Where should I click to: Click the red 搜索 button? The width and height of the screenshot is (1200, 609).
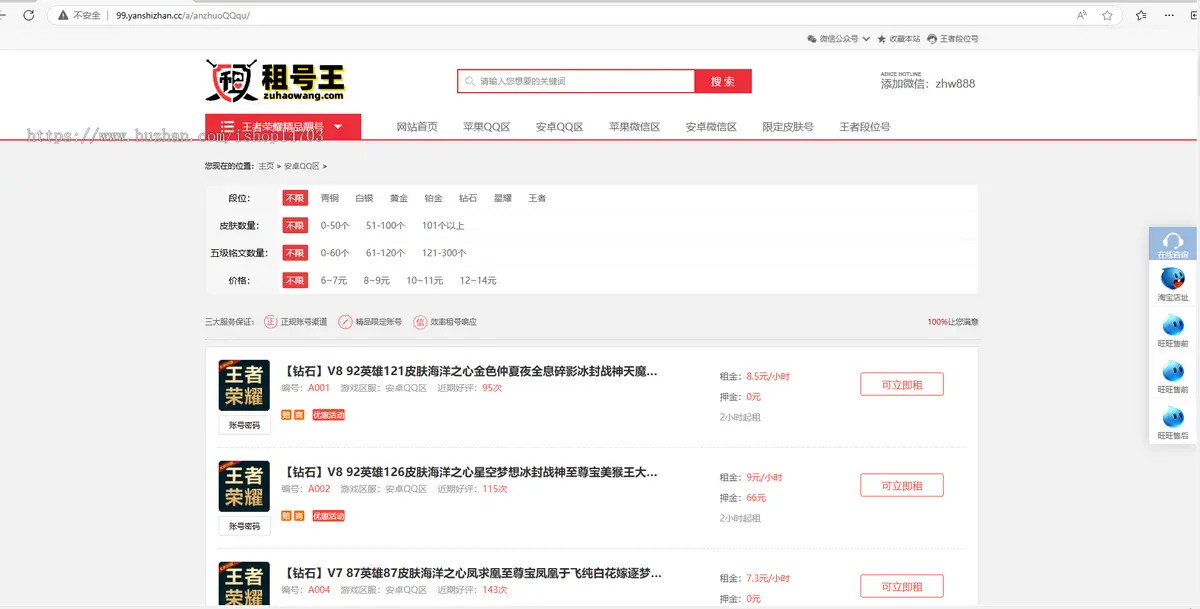pos(723,81)
